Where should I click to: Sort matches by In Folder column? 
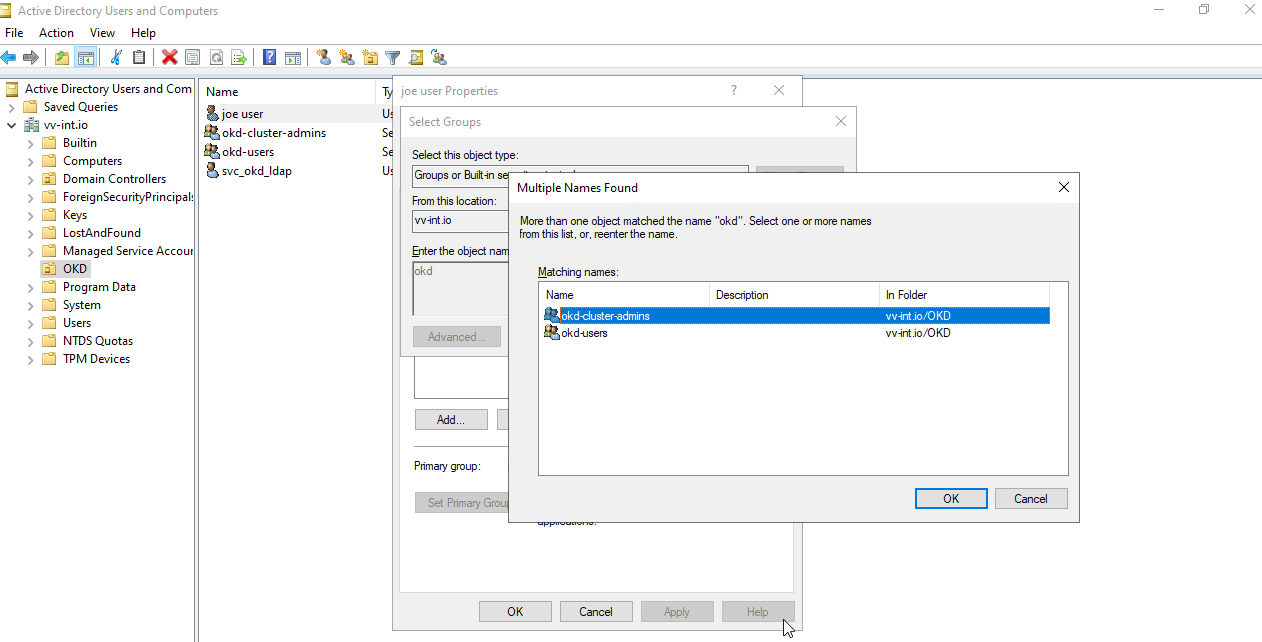906,295
